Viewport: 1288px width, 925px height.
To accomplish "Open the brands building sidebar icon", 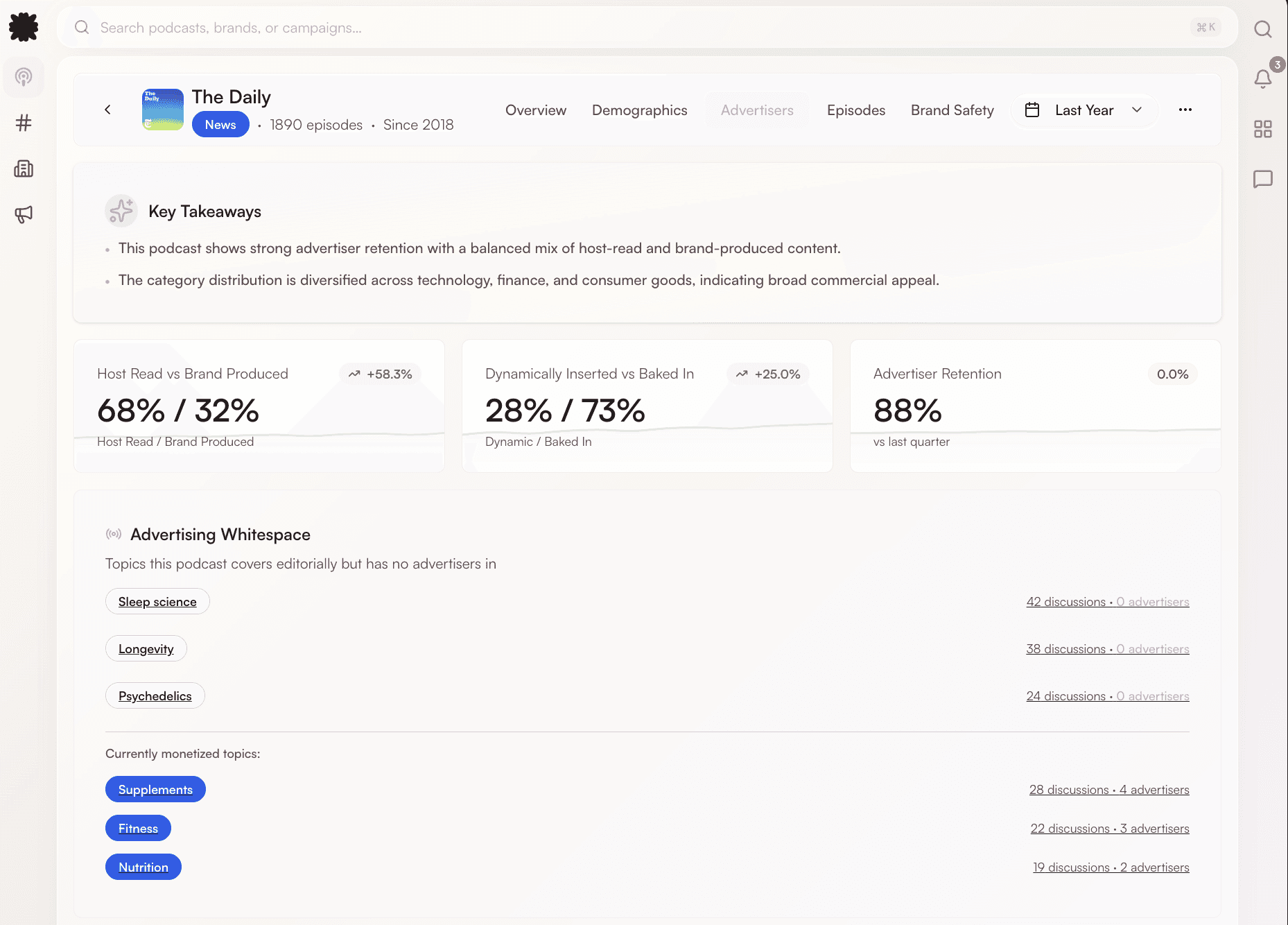I will click(x=24, y=168).
